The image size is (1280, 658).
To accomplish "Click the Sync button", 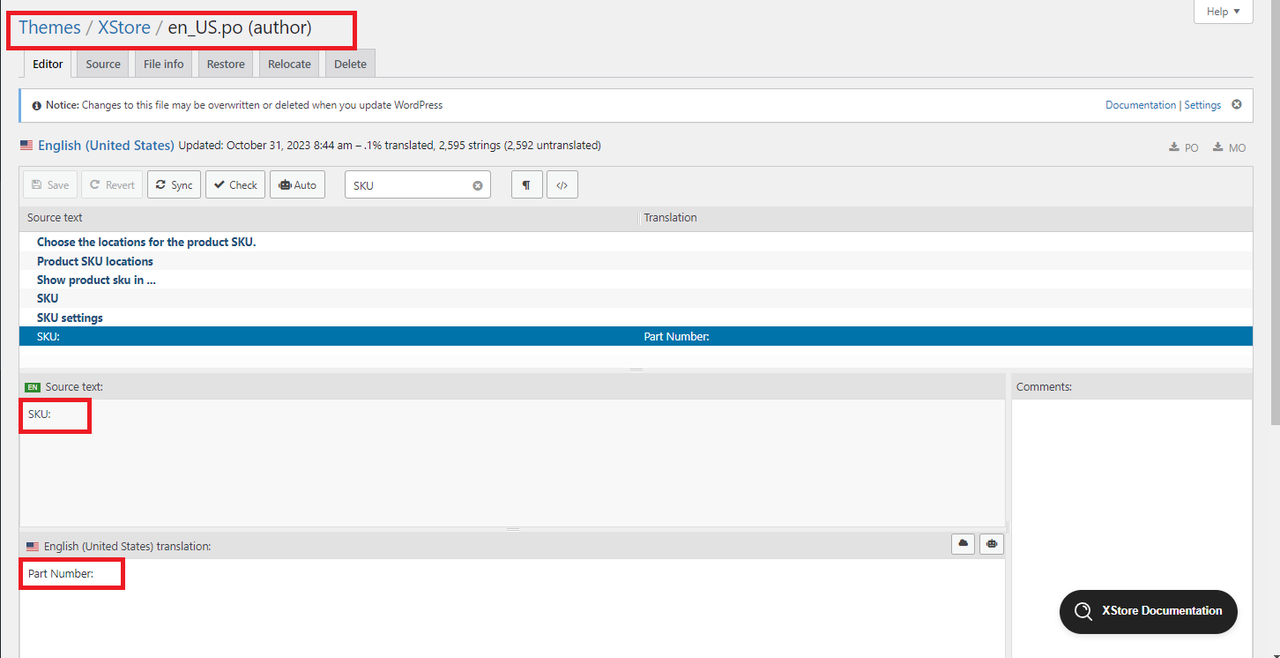I will [174, 185].
